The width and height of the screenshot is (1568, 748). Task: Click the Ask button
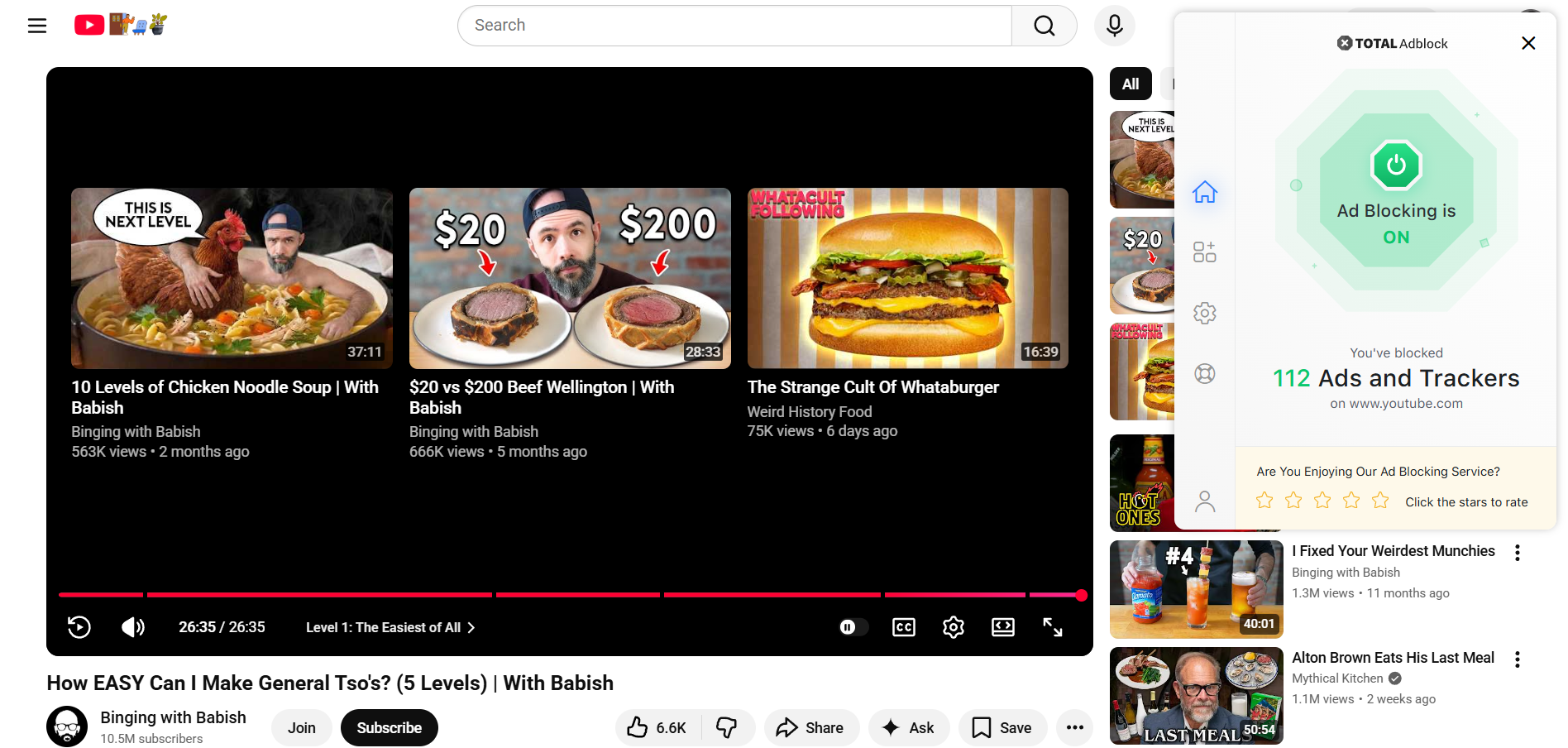(x=909, y=727)
